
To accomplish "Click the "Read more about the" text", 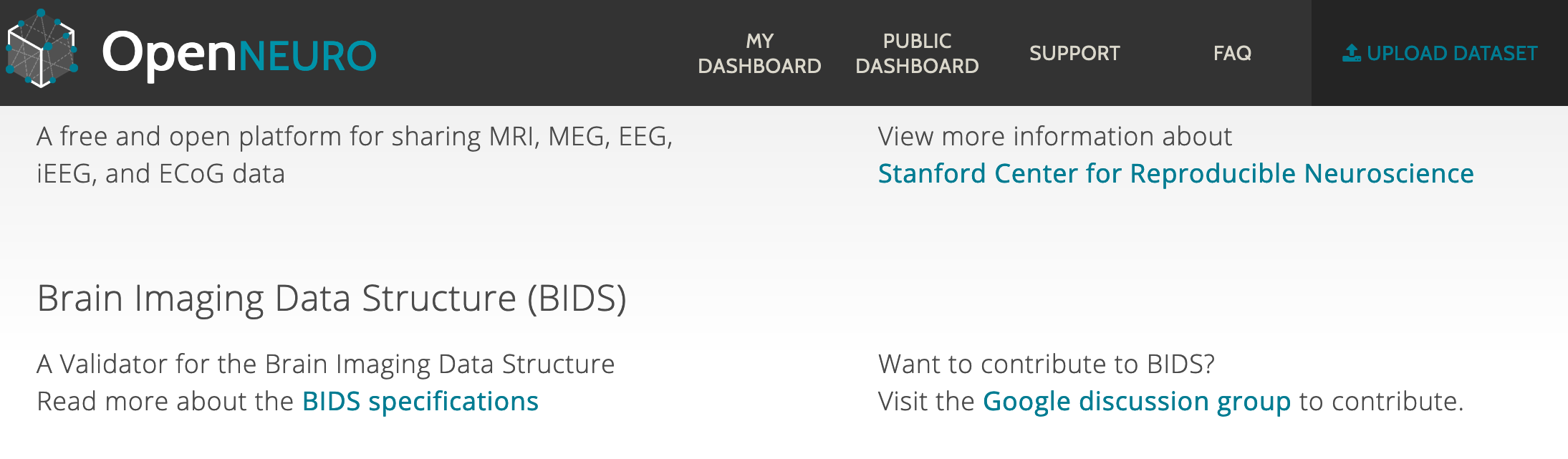I will [165, 402].
